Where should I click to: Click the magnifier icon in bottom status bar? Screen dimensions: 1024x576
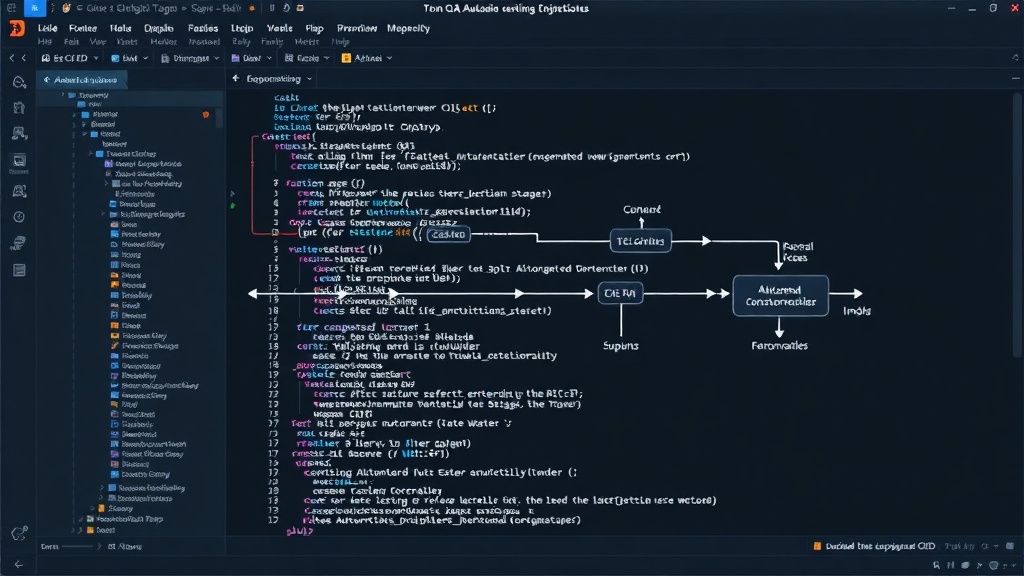point(936,565)
